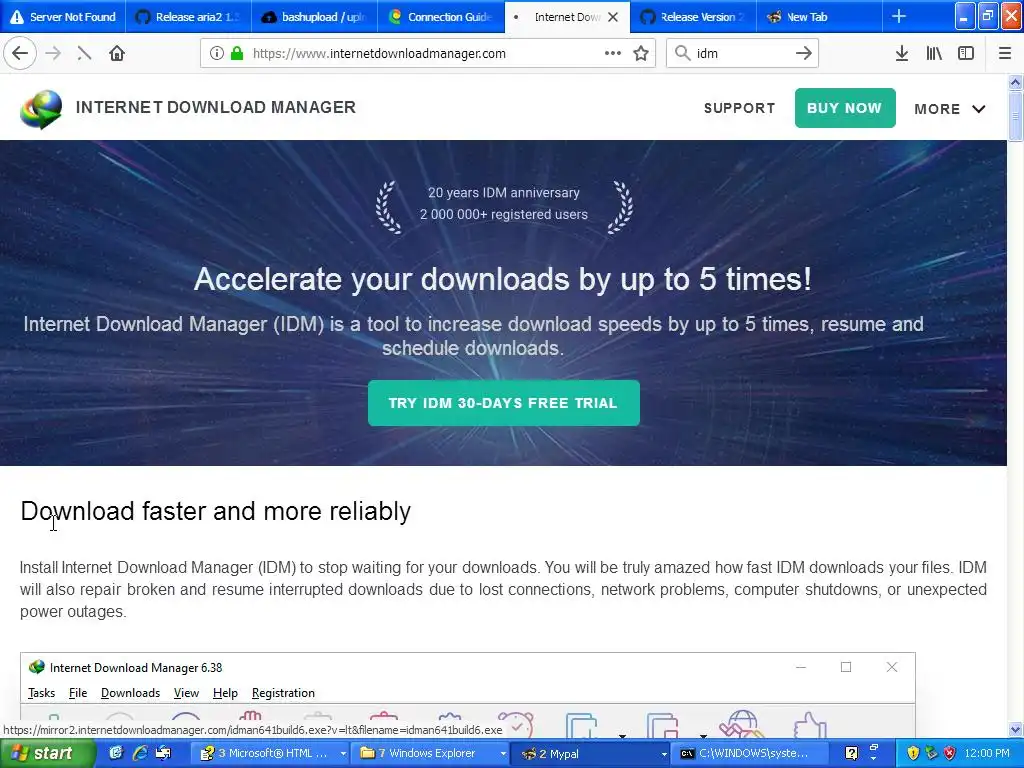Switch to Release Version tab

click(x=693, y=16)
